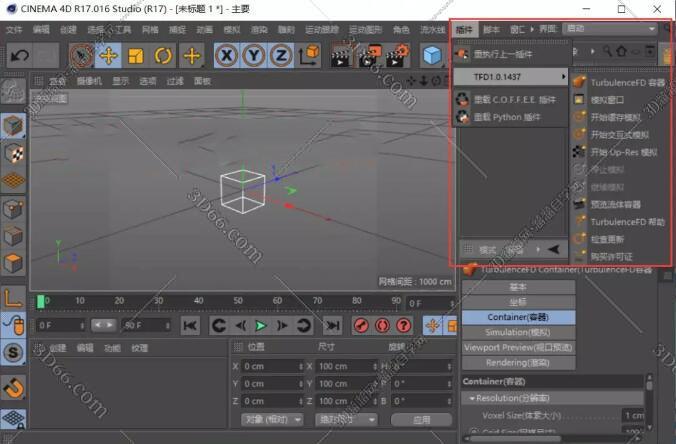Choose 开始缓存模拟 menu entry
The image size is (676, 444).
pos(622,117)
